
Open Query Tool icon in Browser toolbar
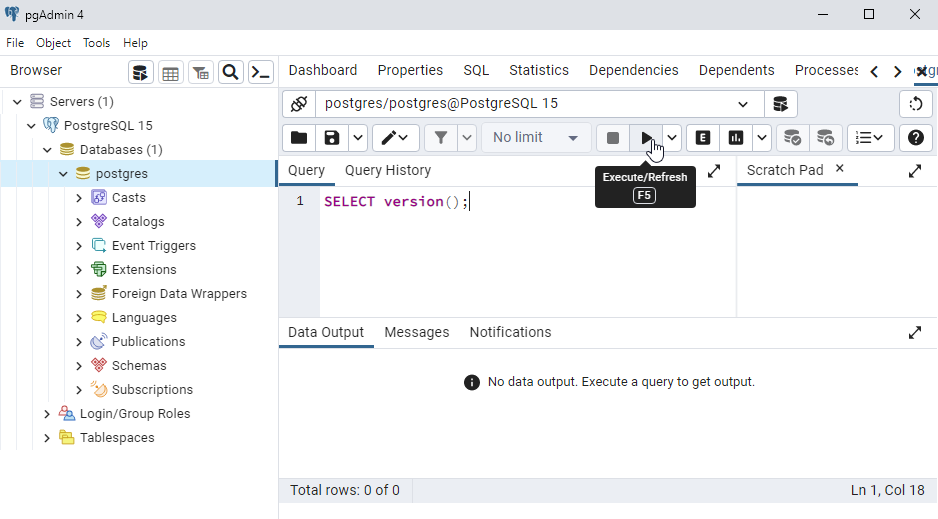tap(140, 72)
